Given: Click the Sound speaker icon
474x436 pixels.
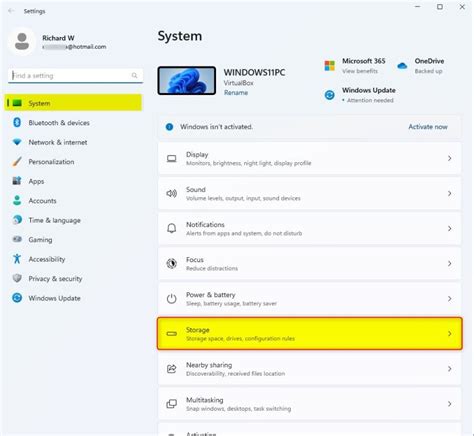Looking at the screenshot, I should point(172,193).
